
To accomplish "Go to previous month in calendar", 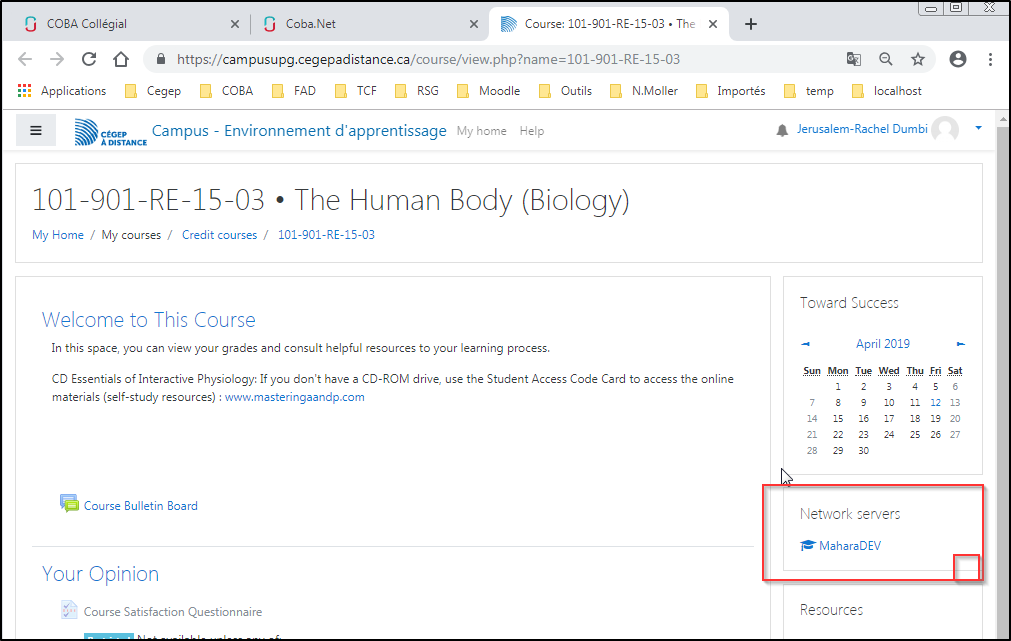I will tap(806, 344).
